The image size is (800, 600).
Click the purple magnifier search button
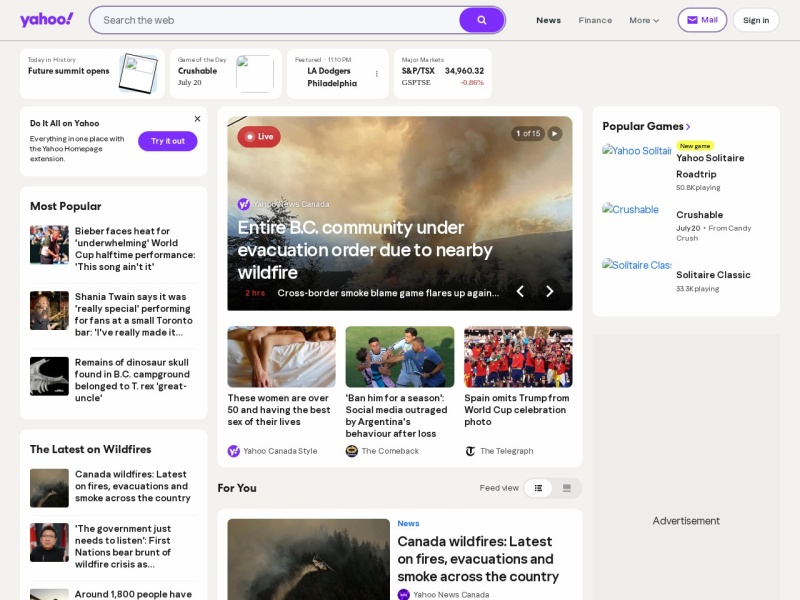[x=481, y=20]
